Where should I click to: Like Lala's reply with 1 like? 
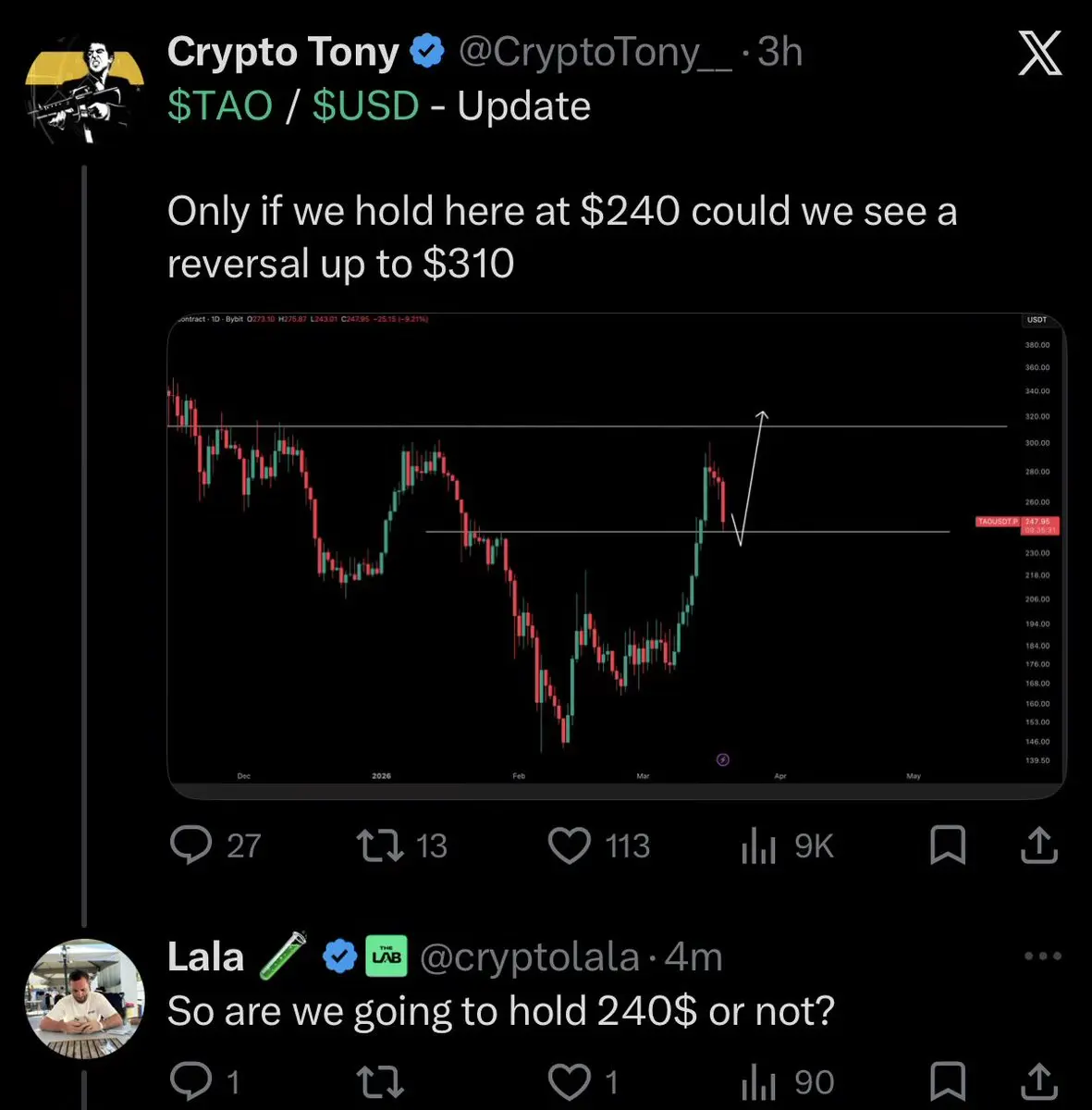pyautogui.click(x=583, y=1082)
